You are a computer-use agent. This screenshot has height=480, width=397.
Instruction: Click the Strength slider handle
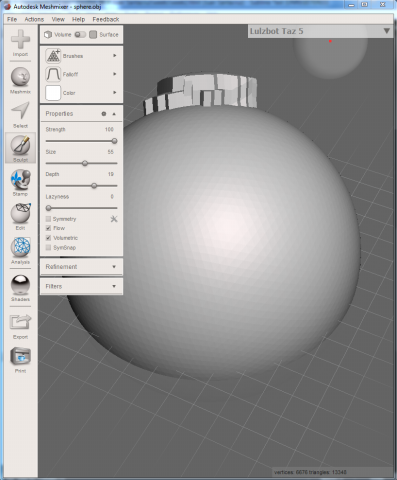pyautogui.click(x=114, y=141)
